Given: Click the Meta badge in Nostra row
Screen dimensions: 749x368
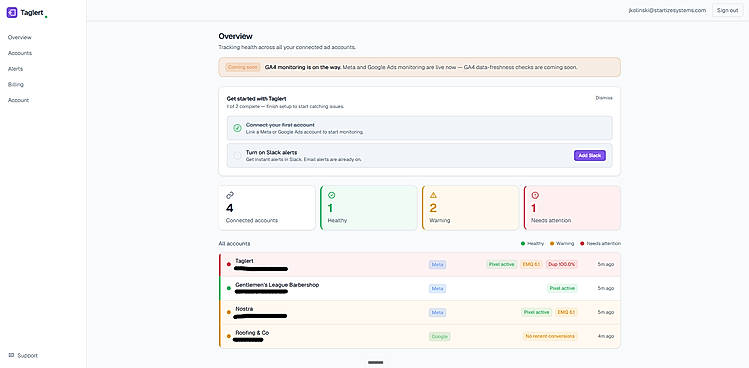Looking at the screenshot, I should point(438,312).
